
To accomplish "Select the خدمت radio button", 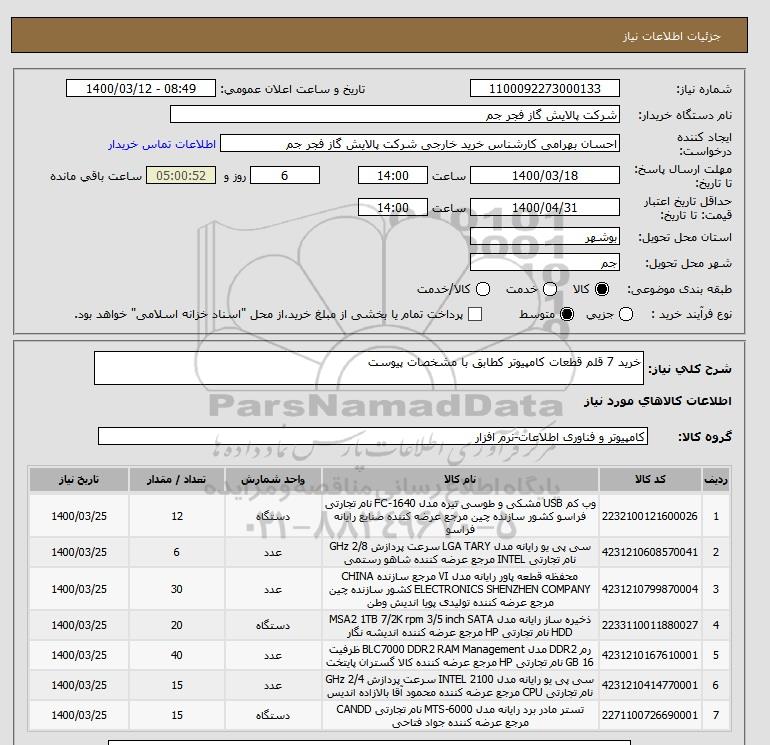I will [x=550, y=289].
